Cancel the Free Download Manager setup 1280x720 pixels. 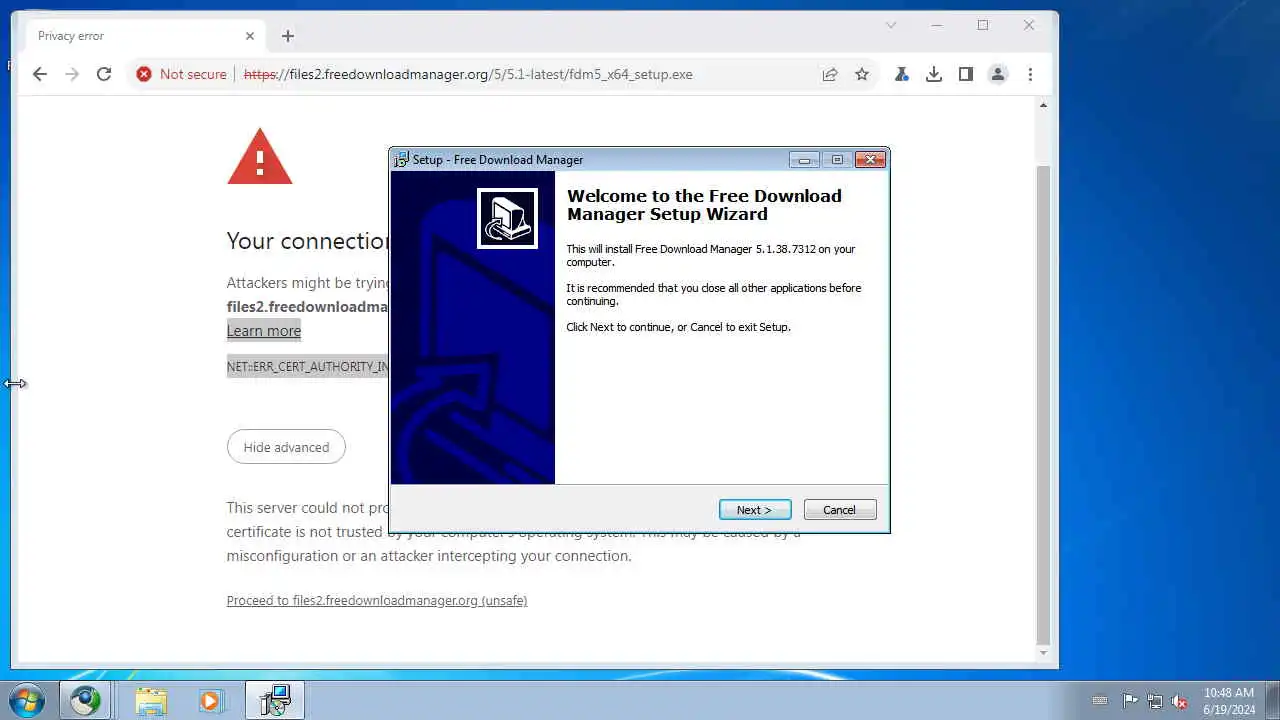pyautogui.click(x=840, y=510)
